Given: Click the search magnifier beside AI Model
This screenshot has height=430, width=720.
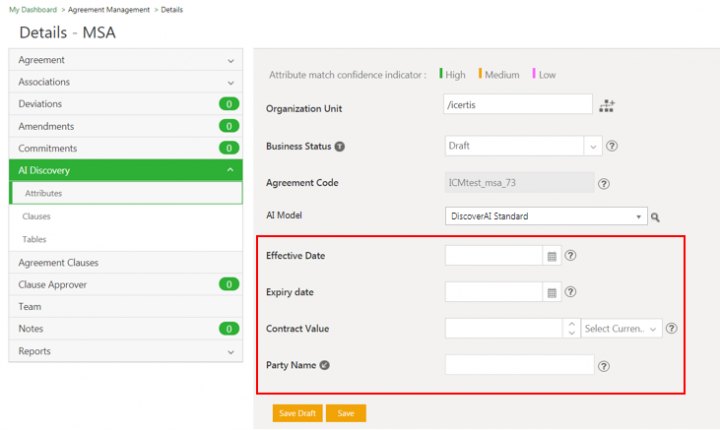Looking at the screenshot, I should (655, 217).
